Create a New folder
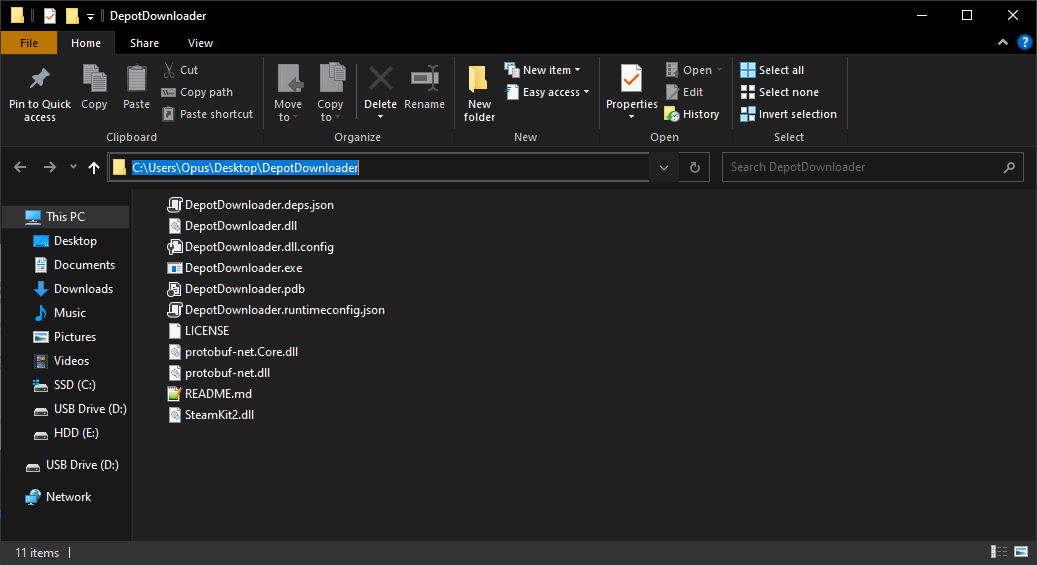The width and height of the screenshot is (1037, 565). click(x=479, y=93)
